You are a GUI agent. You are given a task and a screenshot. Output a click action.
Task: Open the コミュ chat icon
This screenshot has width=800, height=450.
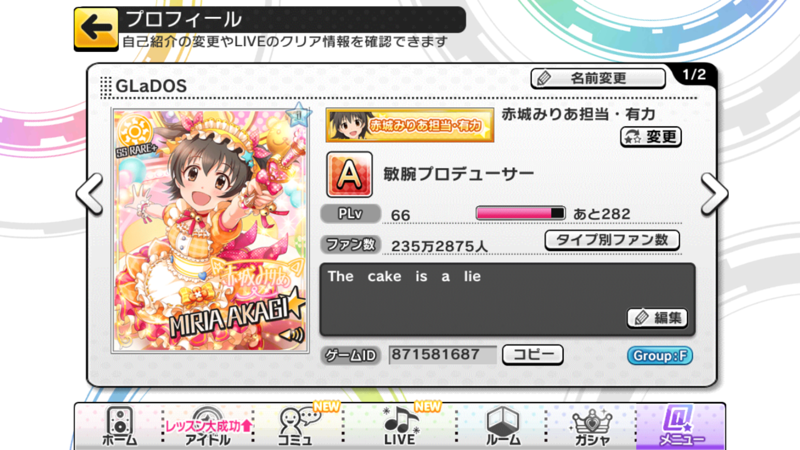297,427
